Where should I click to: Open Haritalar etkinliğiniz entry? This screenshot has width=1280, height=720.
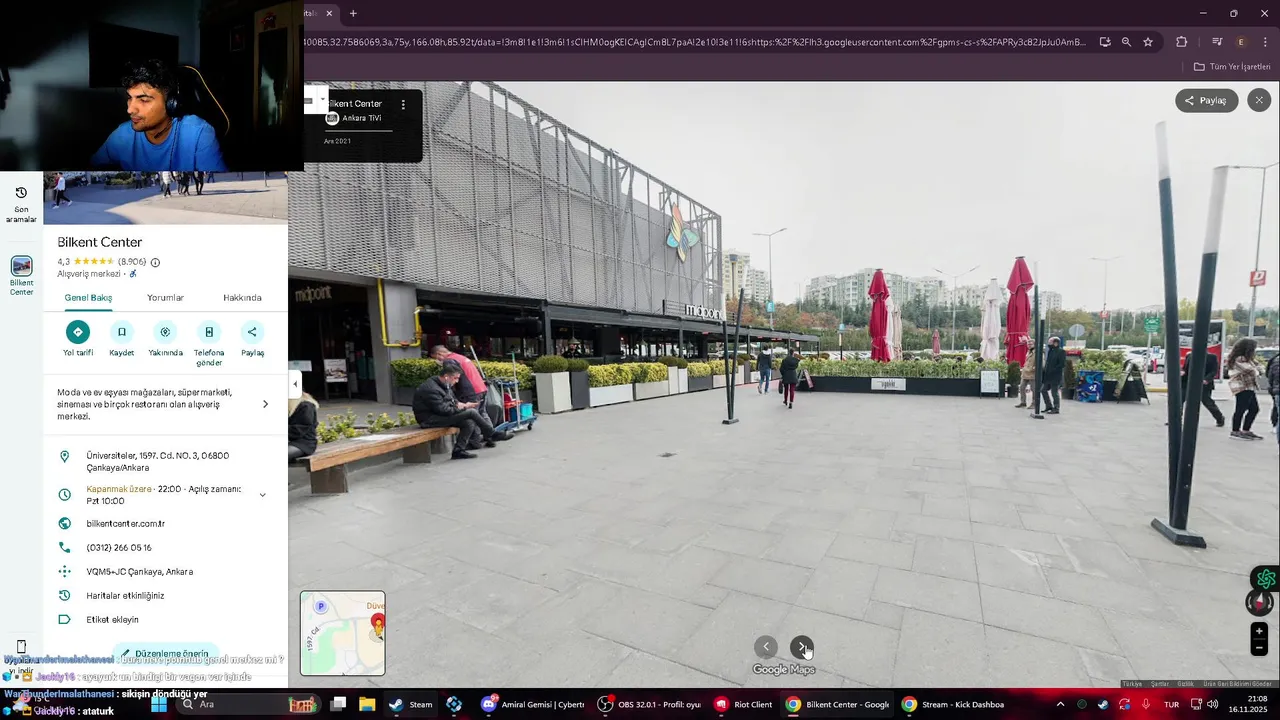coord(125,595)
